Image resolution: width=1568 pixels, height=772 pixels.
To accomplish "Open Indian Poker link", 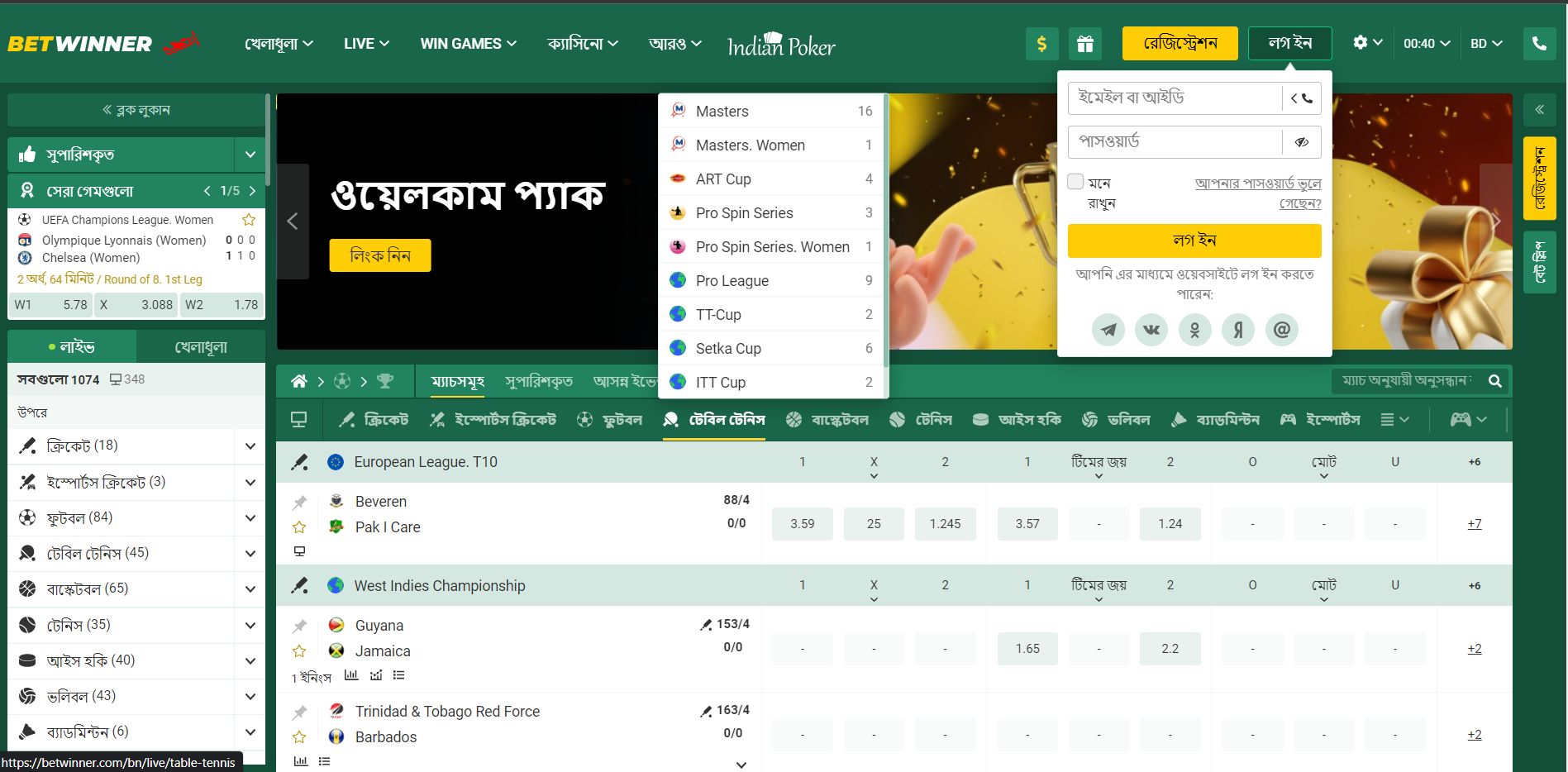I will pyautogui.click(x=781, y=45).
